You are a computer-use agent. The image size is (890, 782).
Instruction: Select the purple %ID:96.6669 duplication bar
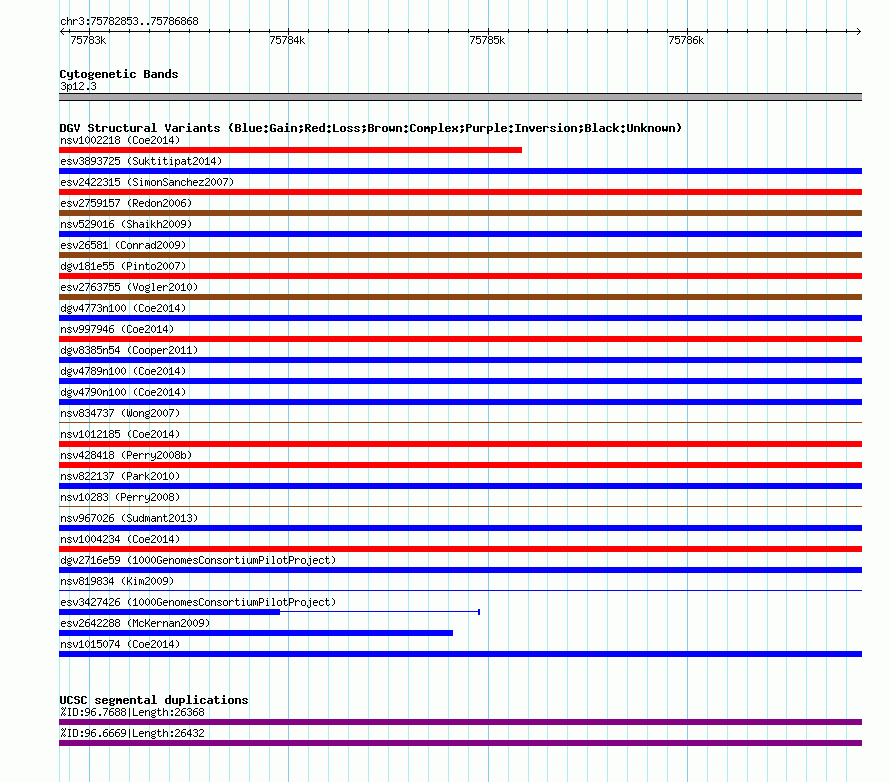pyautogui.click(x=460, y=743)
